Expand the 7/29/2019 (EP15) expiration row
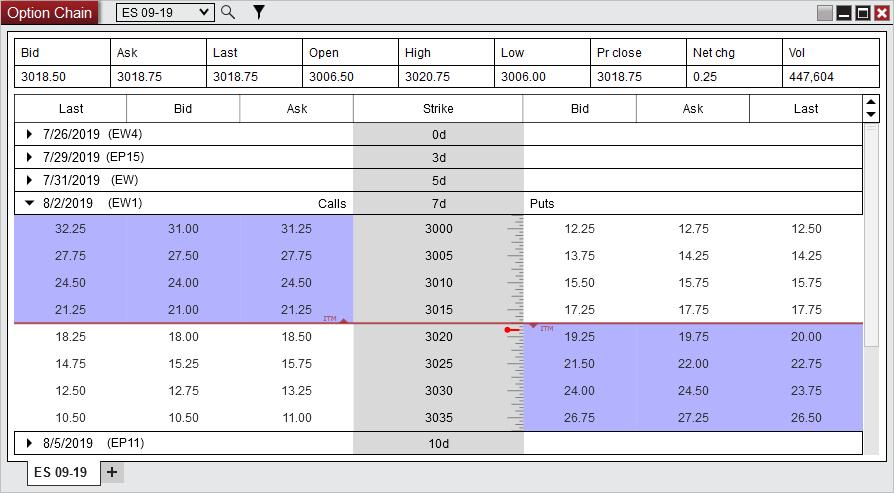This screenshot has height=493, width=894. [x=30, y=157]
